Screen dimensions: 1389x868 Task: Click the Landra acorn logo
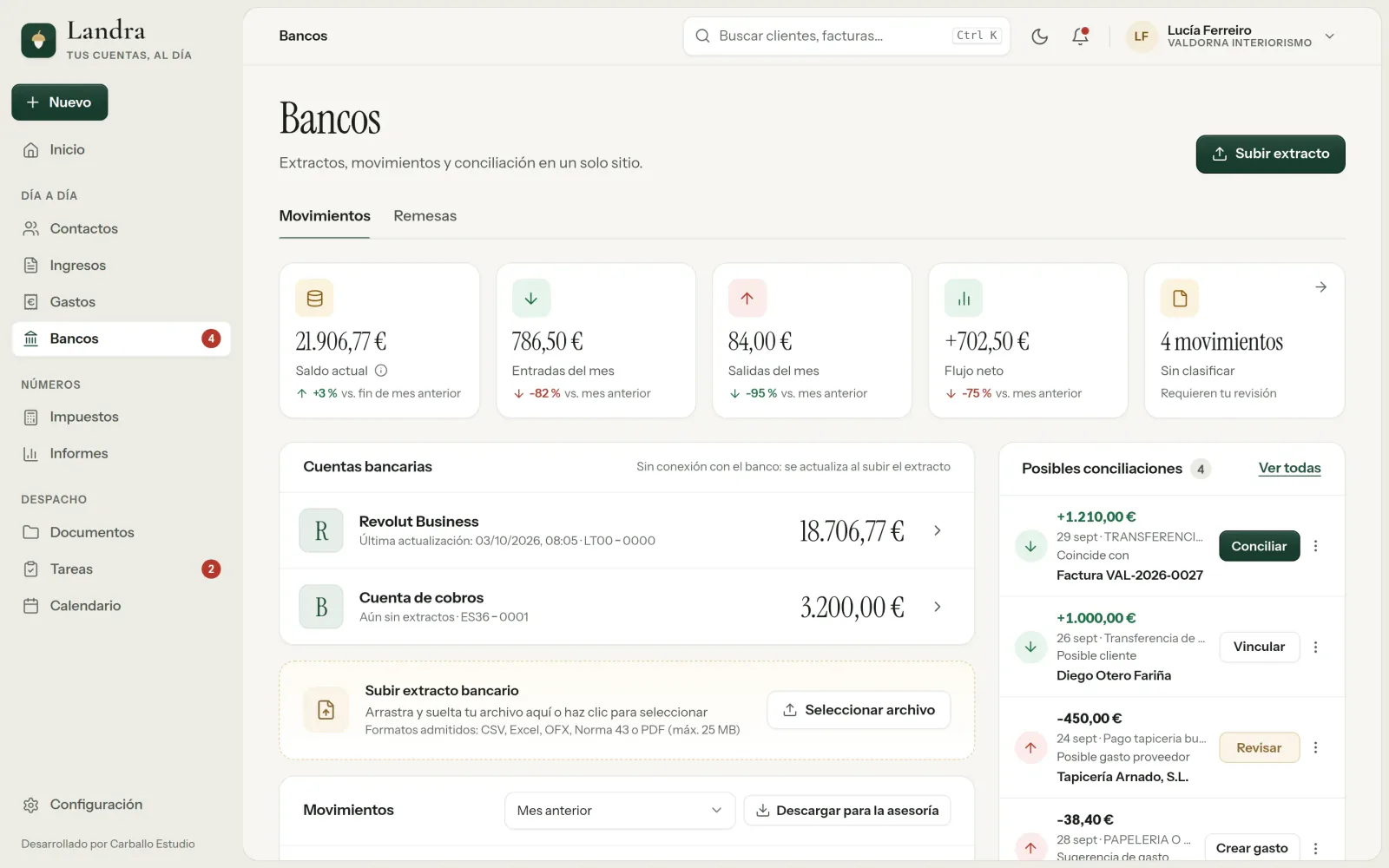coord(38,41)
